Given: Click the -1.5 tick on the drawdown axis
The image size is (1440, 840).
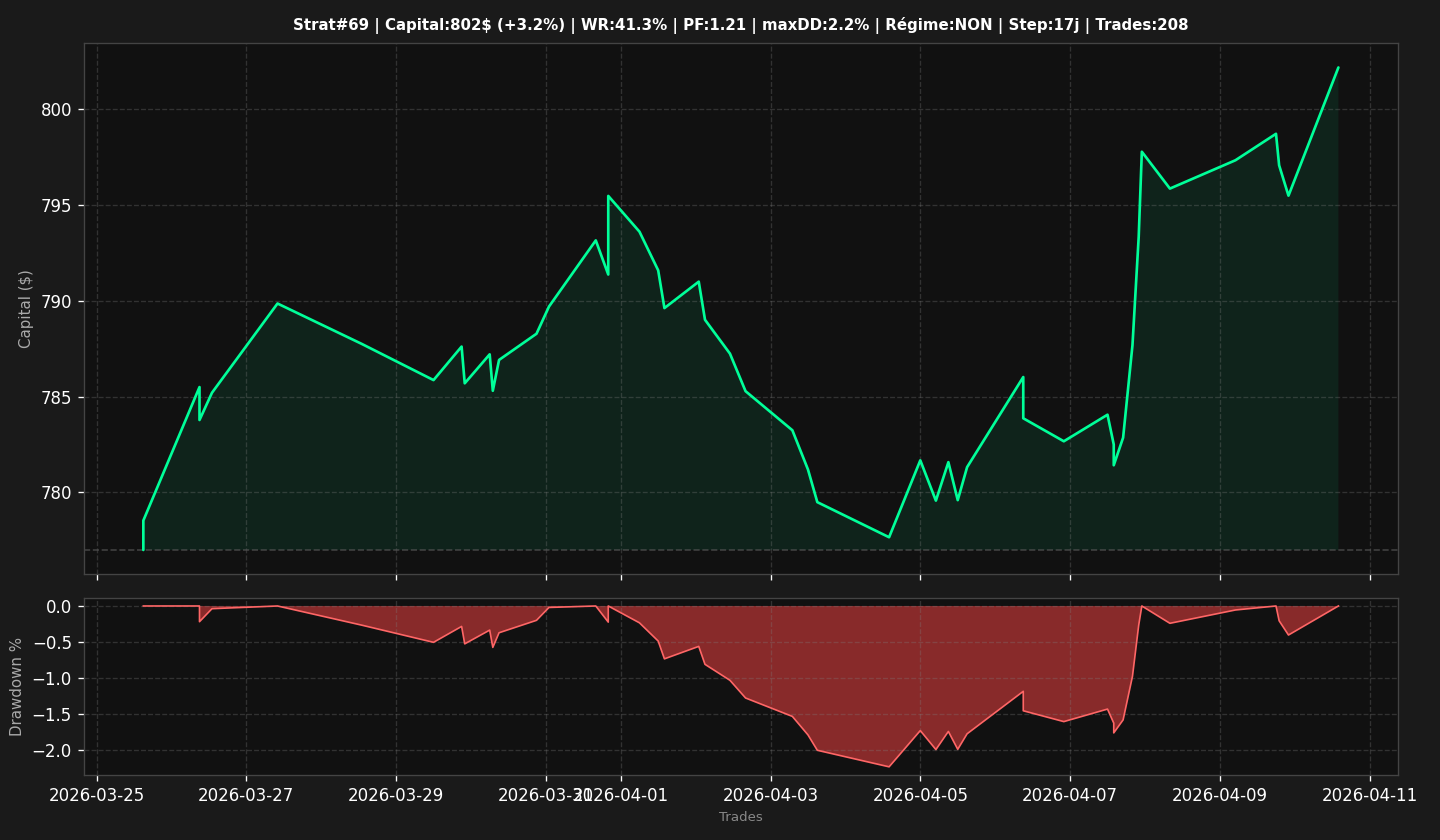Looking at the screenshot, I should [53, 715].
